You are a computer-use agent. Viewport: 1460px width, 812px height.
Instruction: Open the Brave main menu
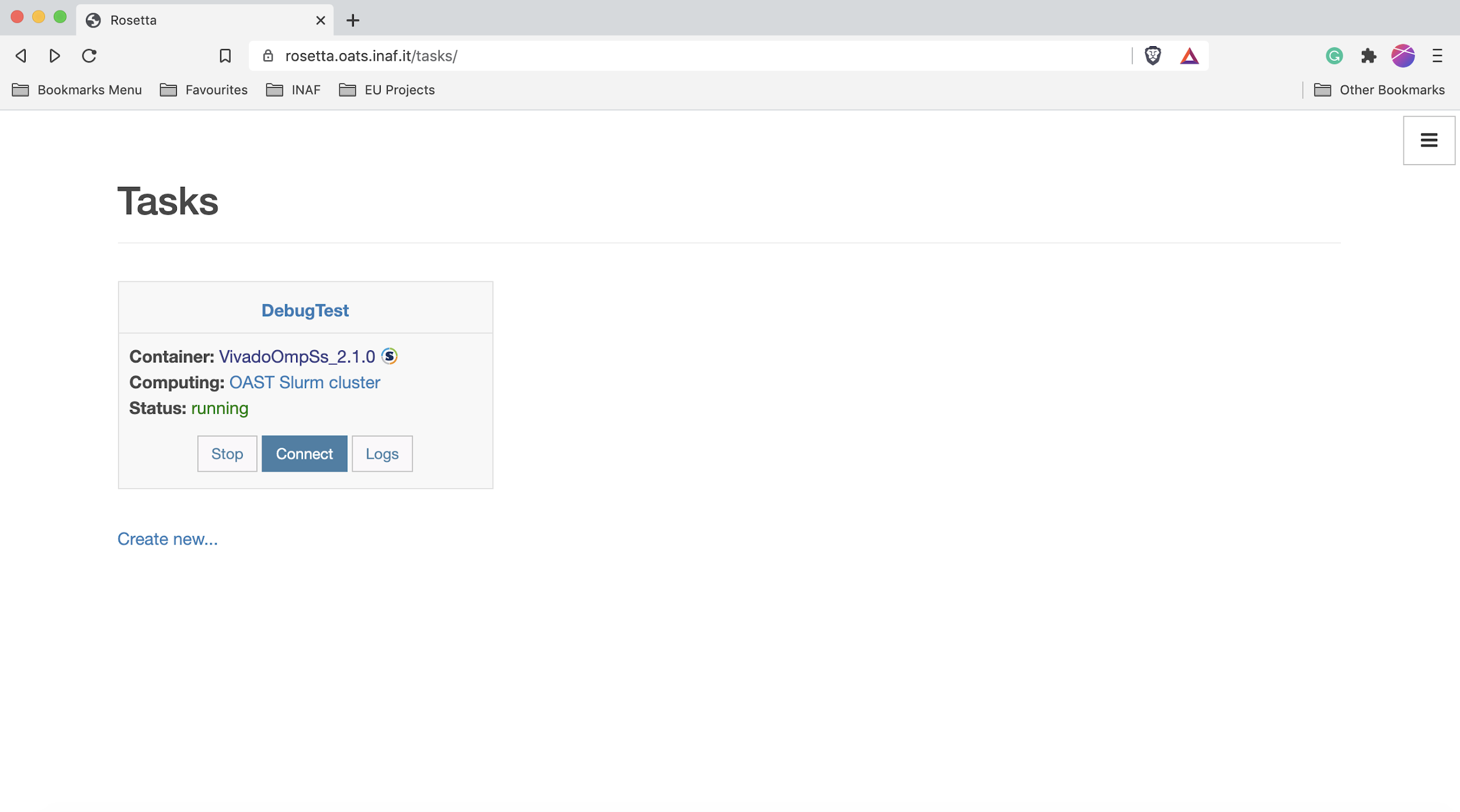[1437, 56]
